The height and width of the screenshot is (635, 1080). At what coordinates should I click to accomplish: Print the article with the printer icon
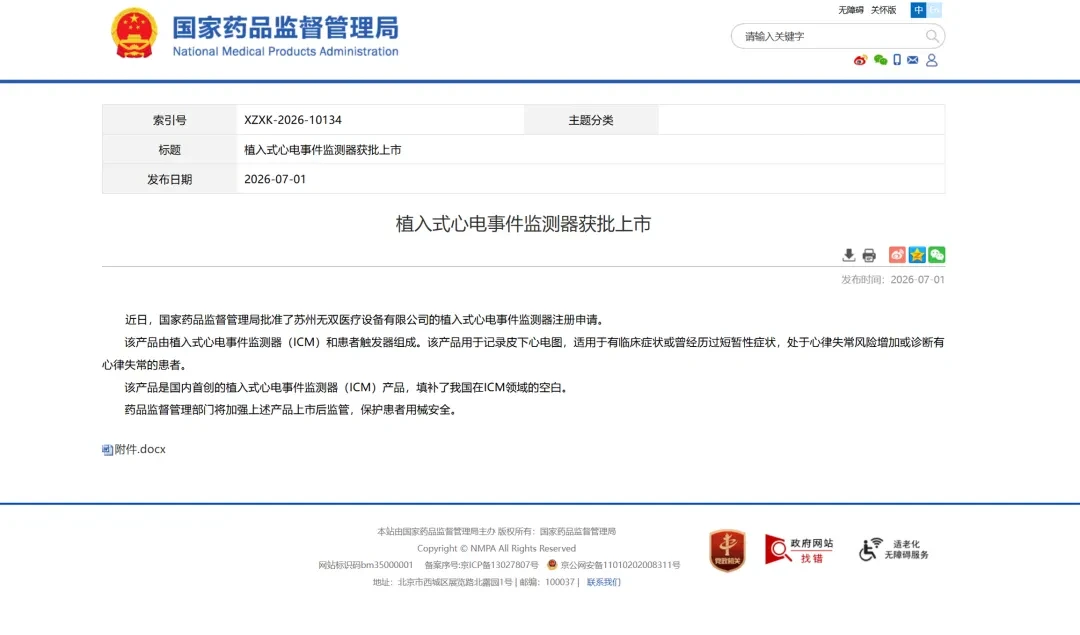click(869, 256)
